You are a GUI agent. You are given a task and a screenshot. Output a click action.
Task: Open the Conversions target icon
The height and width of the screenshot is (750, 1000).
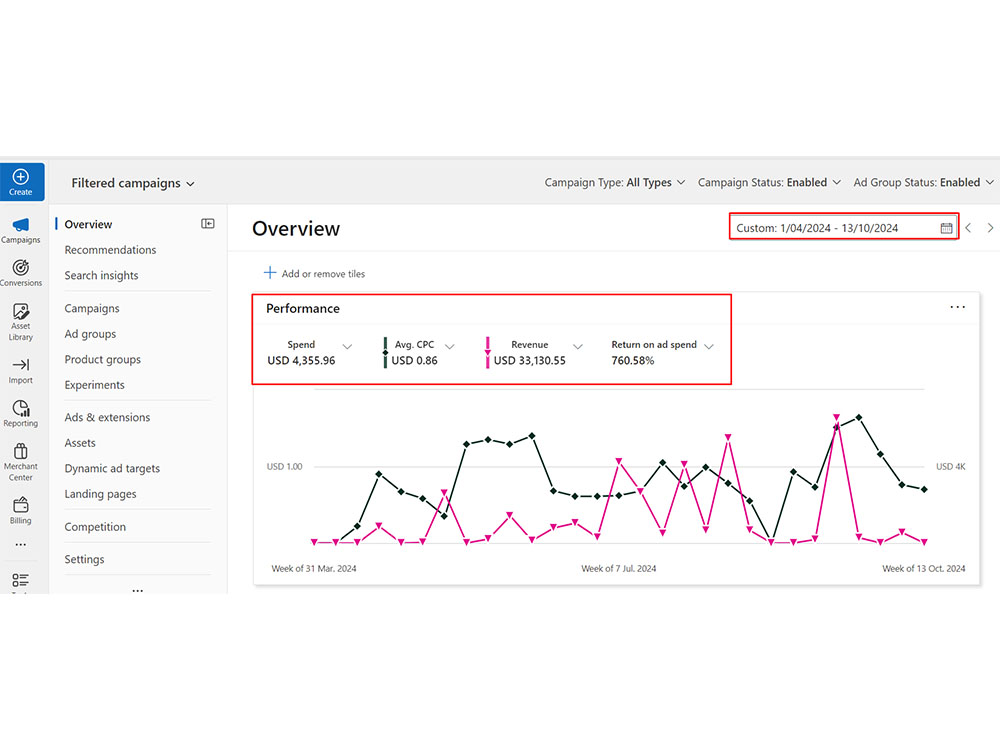pyautogui.click(x=20, y=267)
